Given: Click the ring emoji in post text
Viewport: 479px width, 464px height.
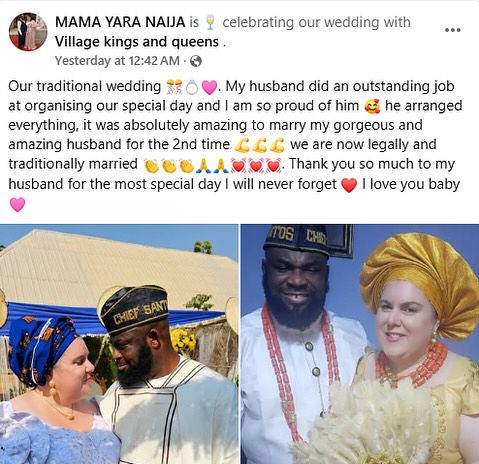Looking at the screenshot, I should tap(192, 87).
